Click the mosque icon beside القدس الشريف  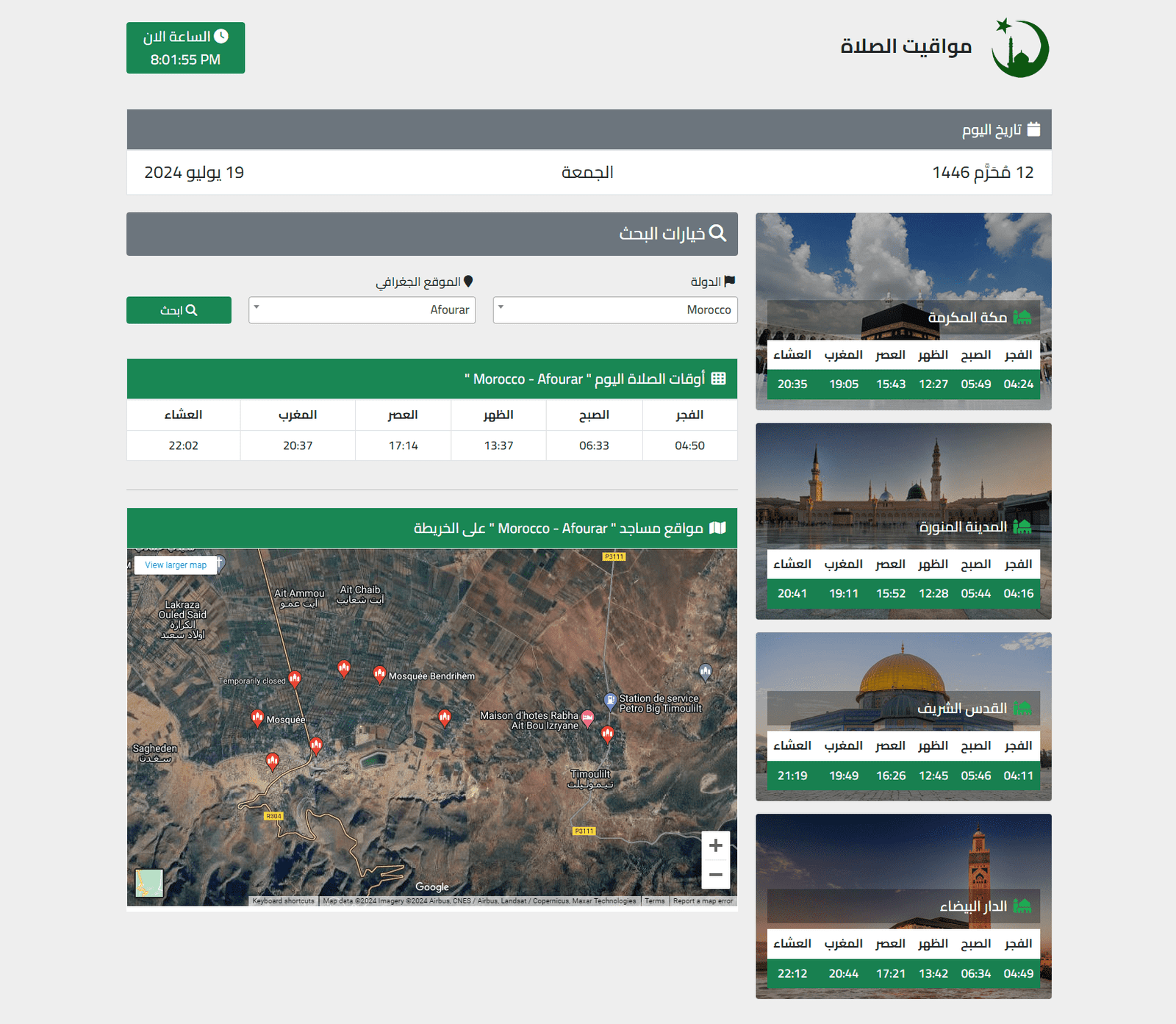coord(1022,708)
